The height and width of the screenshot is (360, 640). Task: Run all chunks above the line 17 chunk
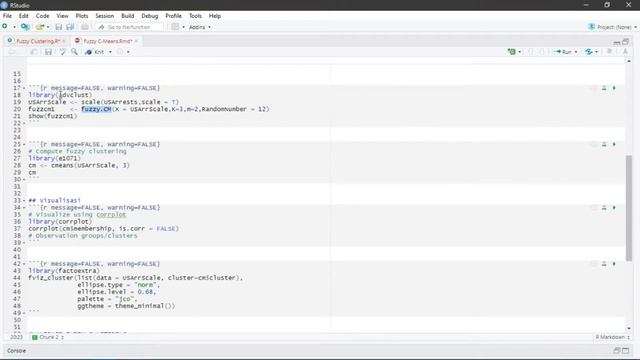tap(604, 88)
